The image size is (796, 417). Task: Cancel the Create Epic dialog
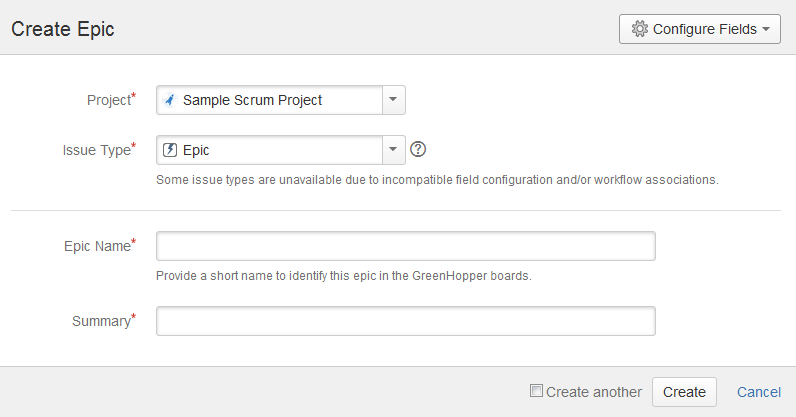pyautogui.click(x=759, y=392)
